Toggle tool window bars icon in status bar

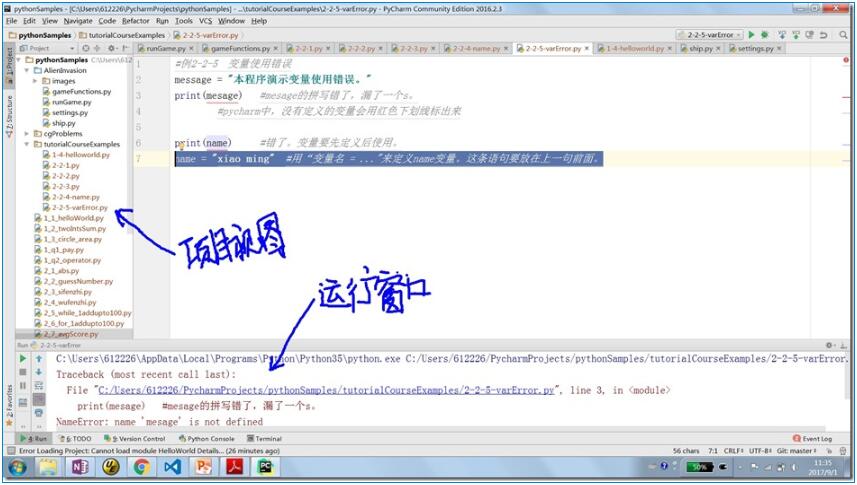[x=9, y=451]
